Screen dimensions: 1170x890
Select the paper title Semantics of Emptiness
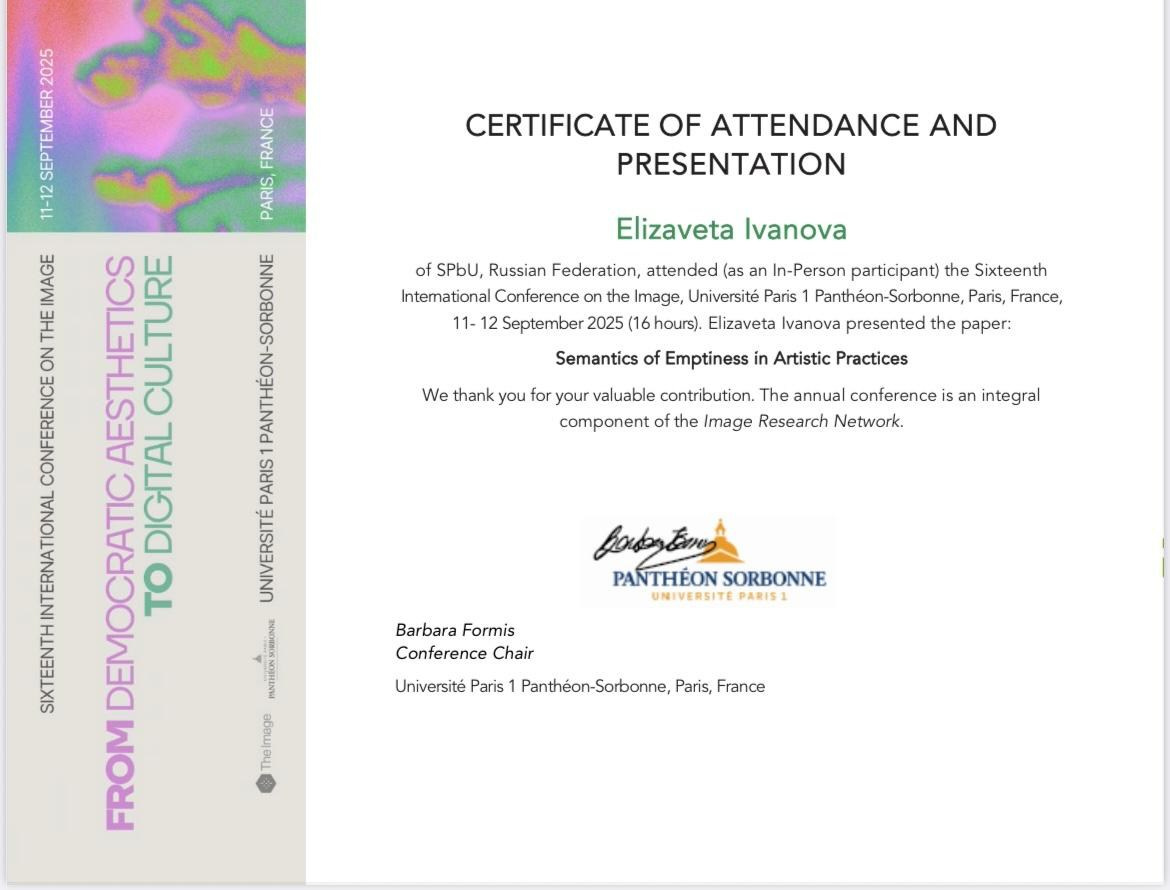click(x=731, y=358)
